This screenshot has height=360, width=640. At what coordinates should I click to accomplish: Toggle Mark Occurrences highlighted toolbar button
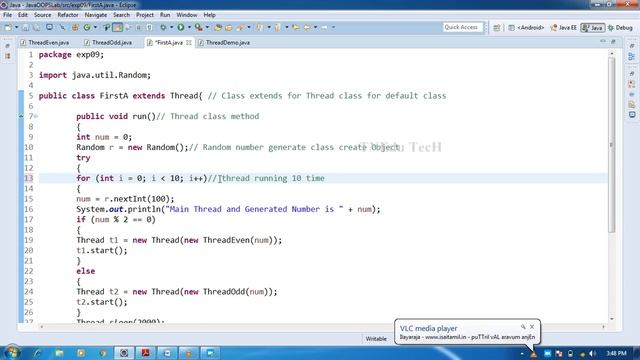[x=118, y=27]
